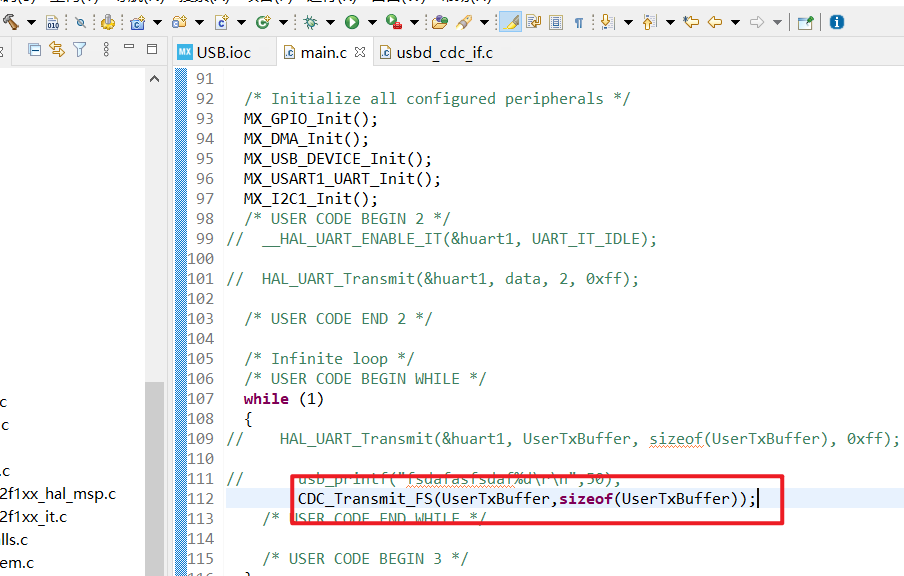Toggle word wrap in the editor
The width and height of the screenshot is (904, 576).
pyautogui.click(x=534, y=22)
